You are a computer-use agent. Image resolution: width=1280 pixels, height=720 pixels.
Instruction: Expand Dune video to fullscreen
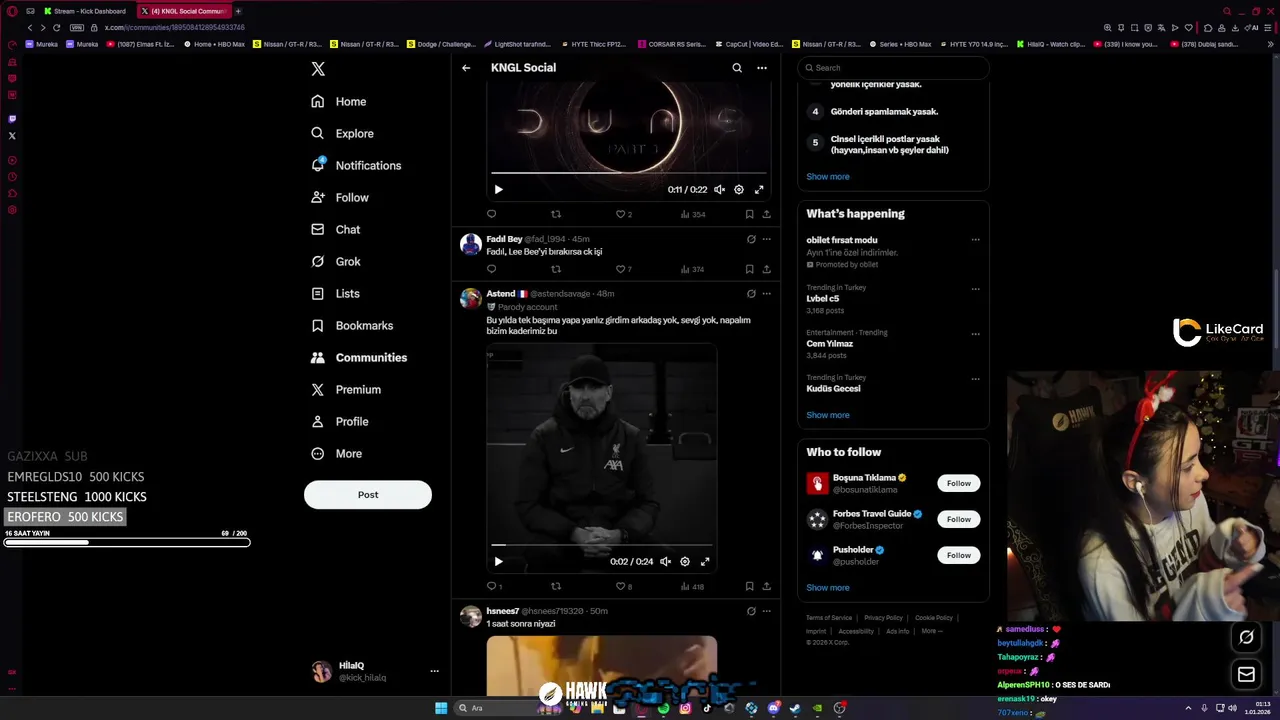pyautogui.click(x=759, y=189)
